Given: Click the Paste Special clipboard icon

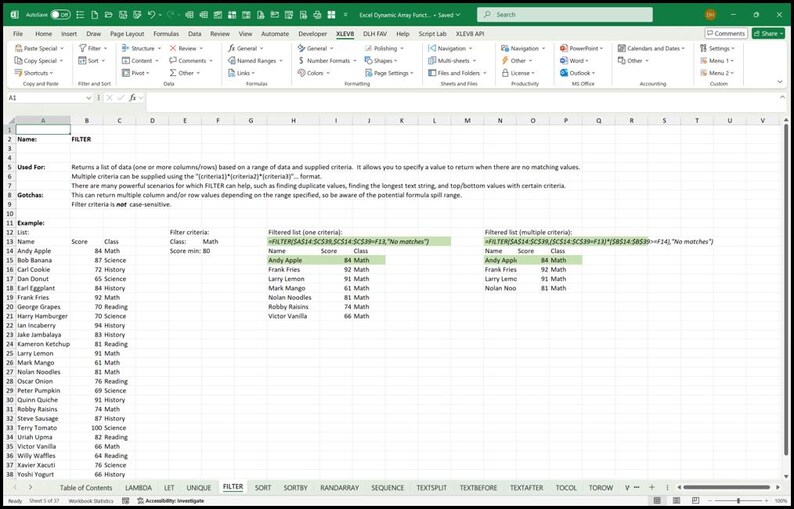Looking at the screenshot, I should click(18, 49).
